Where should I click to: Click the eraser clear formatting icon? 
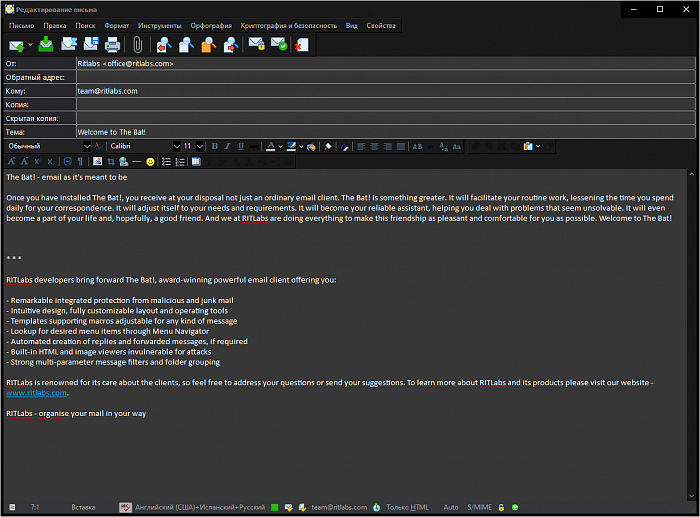pos(328,146)
